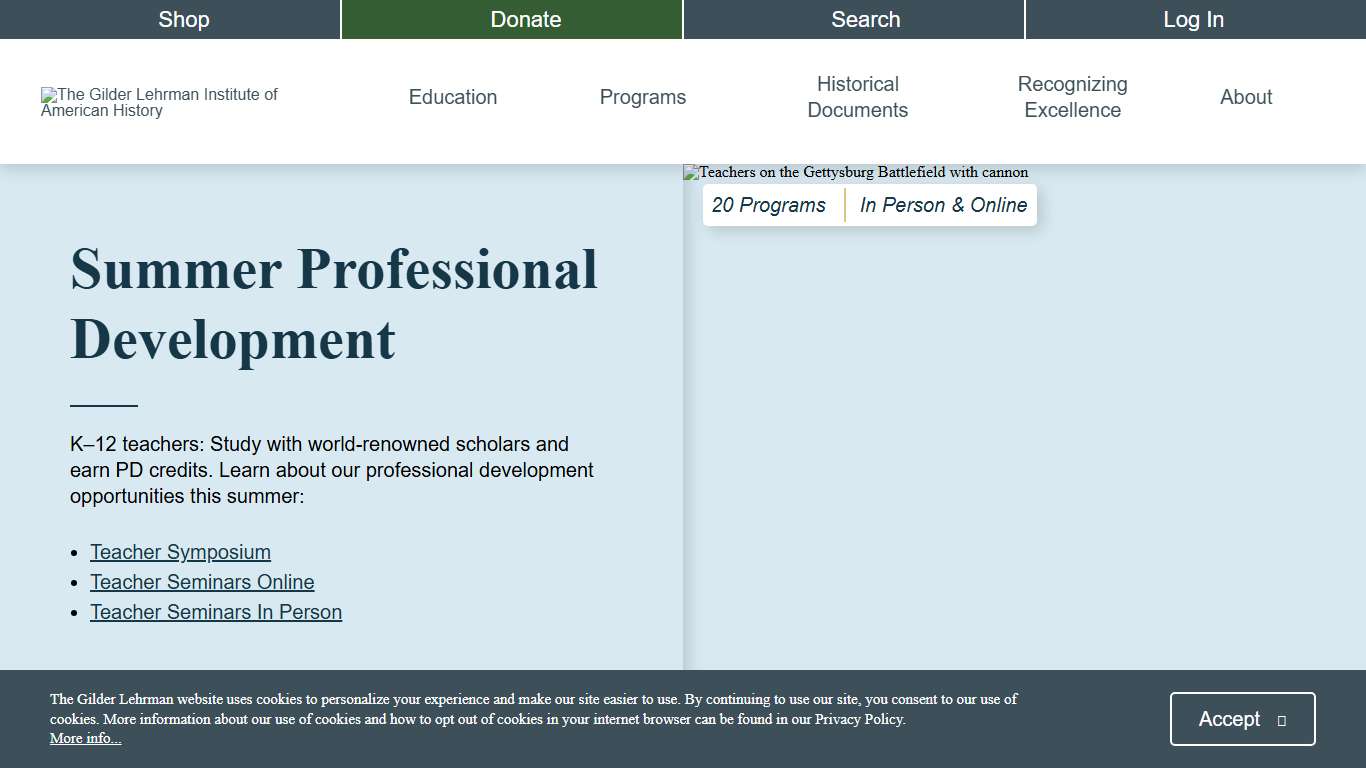Open the More info cookie link

point(85,738)
